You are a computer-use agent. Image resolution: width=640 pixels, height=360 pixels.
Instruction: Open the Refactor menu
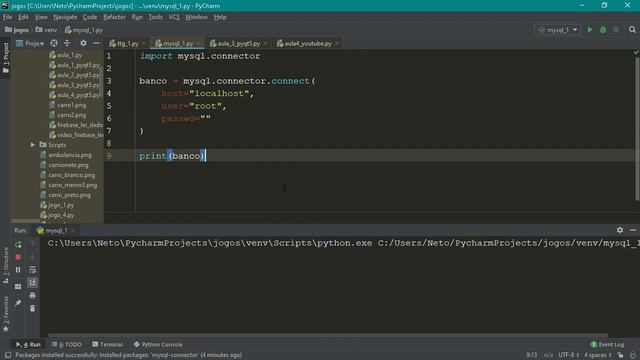point(114,17)
